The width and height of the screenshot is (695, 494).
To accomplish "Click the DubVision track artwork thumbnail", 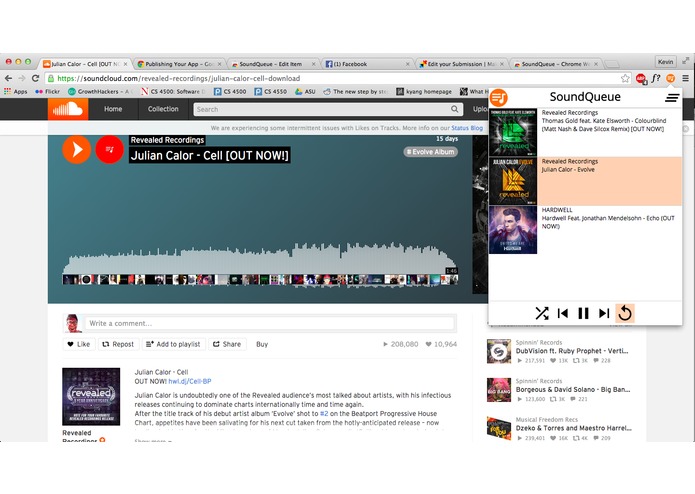I will [x=499, y=351].
